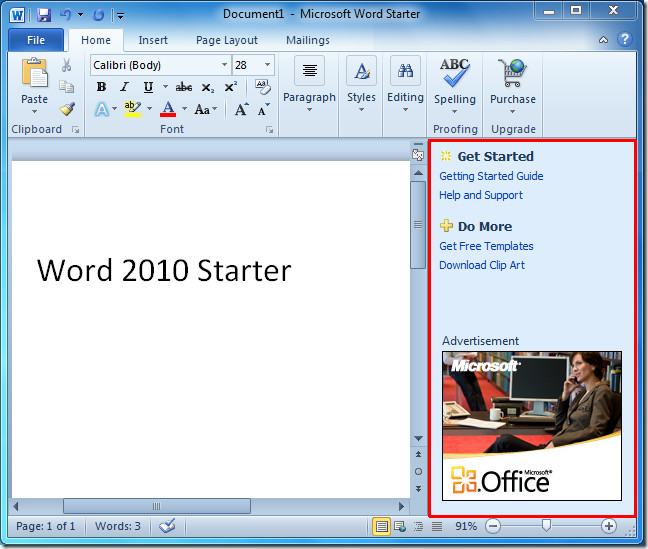
Task: Toggle the ruler icon above the scrollbar
Action: pos(418,155)
